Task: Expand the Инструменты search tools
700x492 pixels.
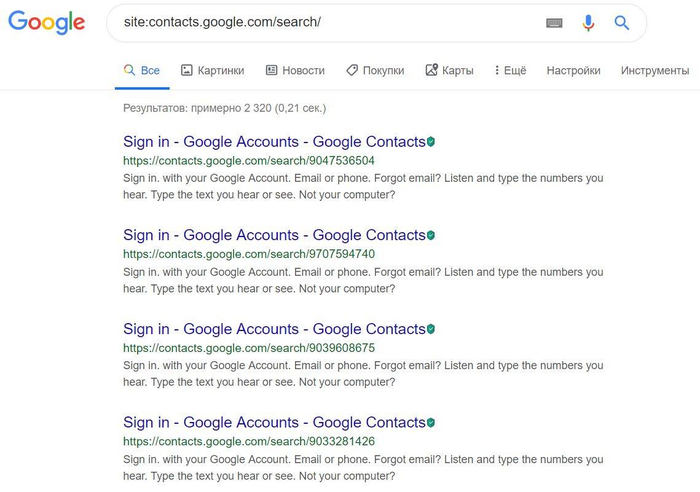Action: pyautogui.click(x=654, y=71)
